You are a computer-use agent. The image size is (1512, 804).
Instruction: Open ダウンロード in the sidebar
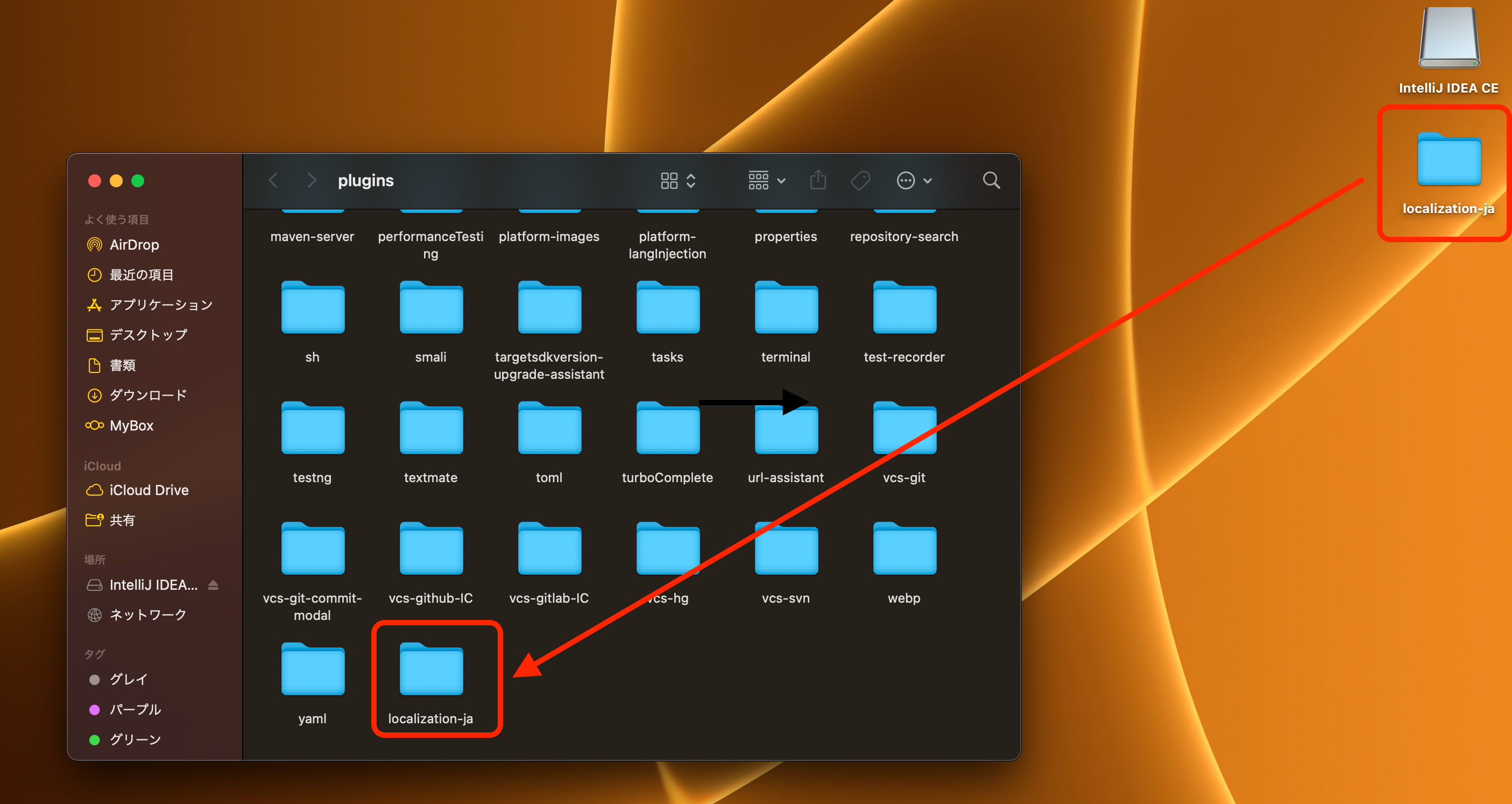(148, 395)
